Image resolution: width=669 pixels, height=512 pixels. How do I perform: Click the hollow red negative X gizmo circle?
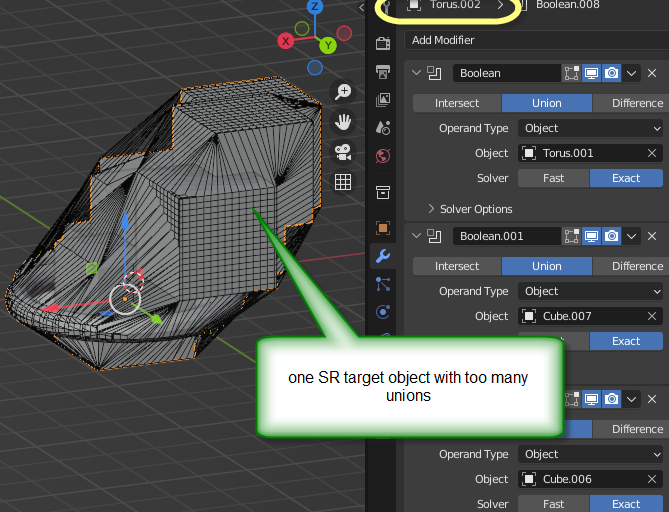click(x=344, y=33)
